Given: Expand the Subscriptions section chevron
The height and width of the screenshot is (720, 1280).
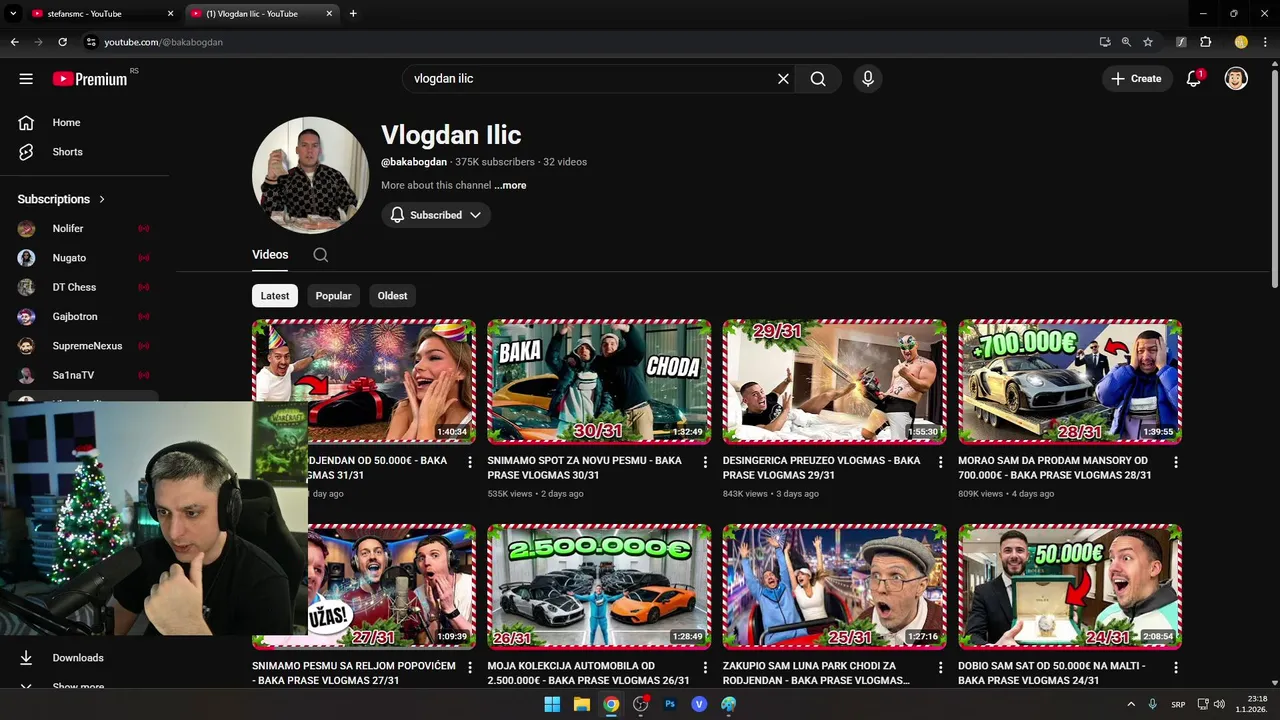Looking at the screenshot, I should click(x=102, y=199).
